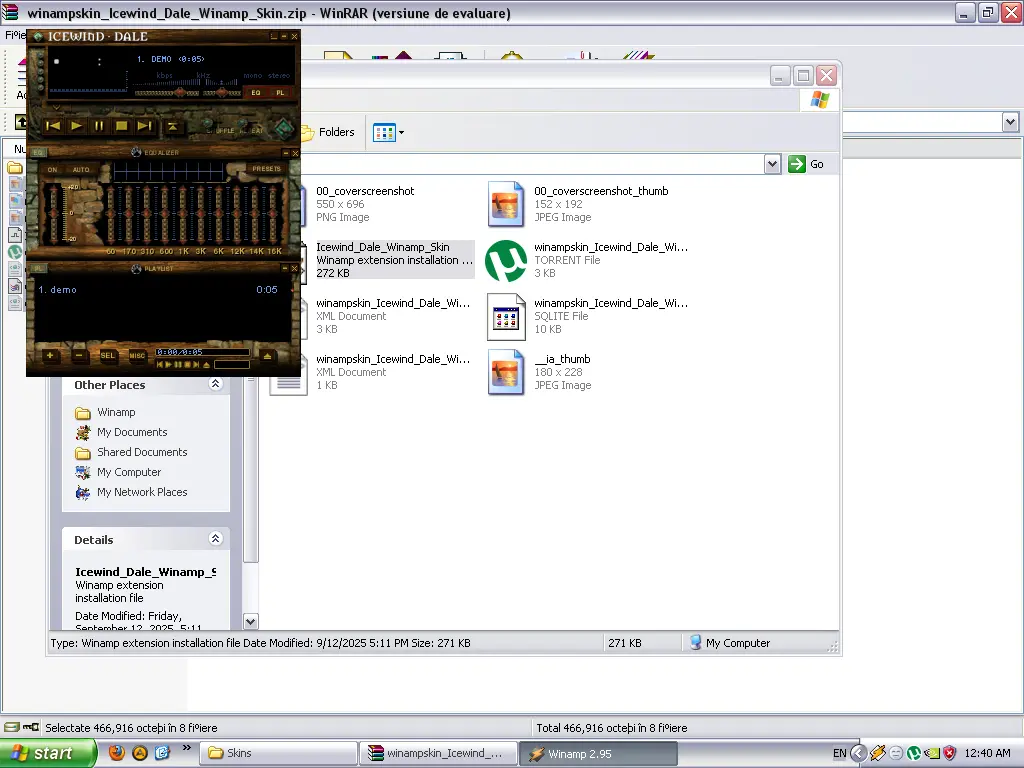This screenshot has width=1024, height=768.
Task: Switch to Skins taskbar window
Action: [277, 753]
